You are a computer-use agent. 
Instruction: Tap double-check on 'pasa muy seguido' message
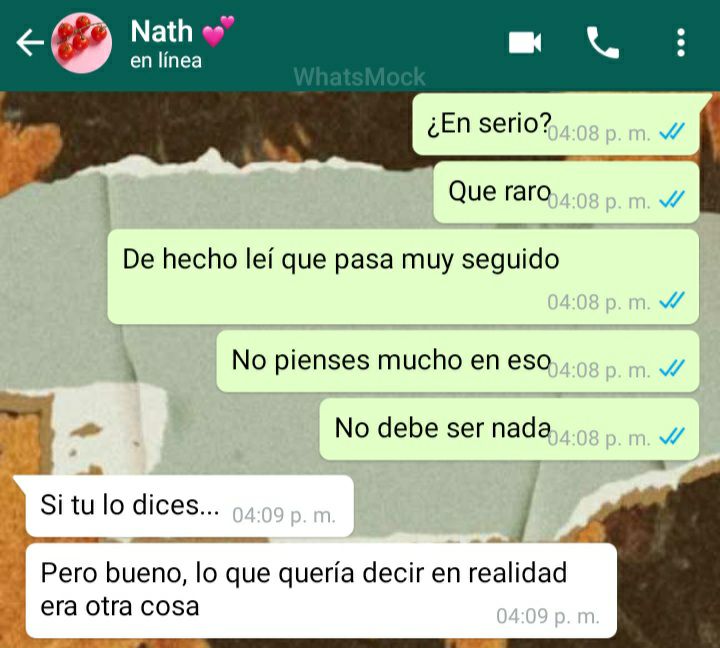672,301
